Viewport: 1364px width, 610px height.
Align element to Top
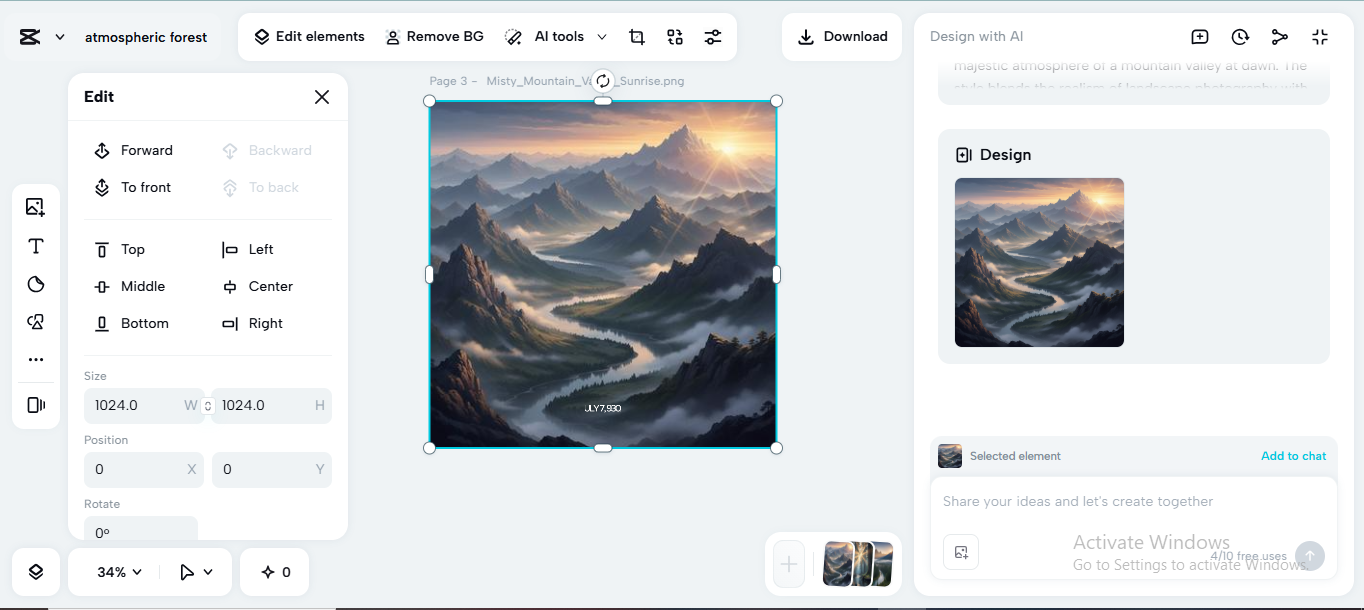pyautogui.click(x=119, y=249)
